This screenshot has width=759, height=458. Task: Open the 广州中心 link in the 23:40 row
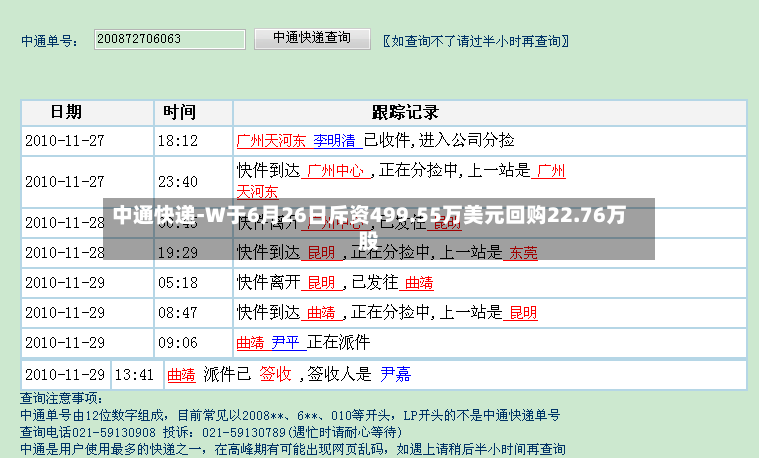click(x=335, y=170)
